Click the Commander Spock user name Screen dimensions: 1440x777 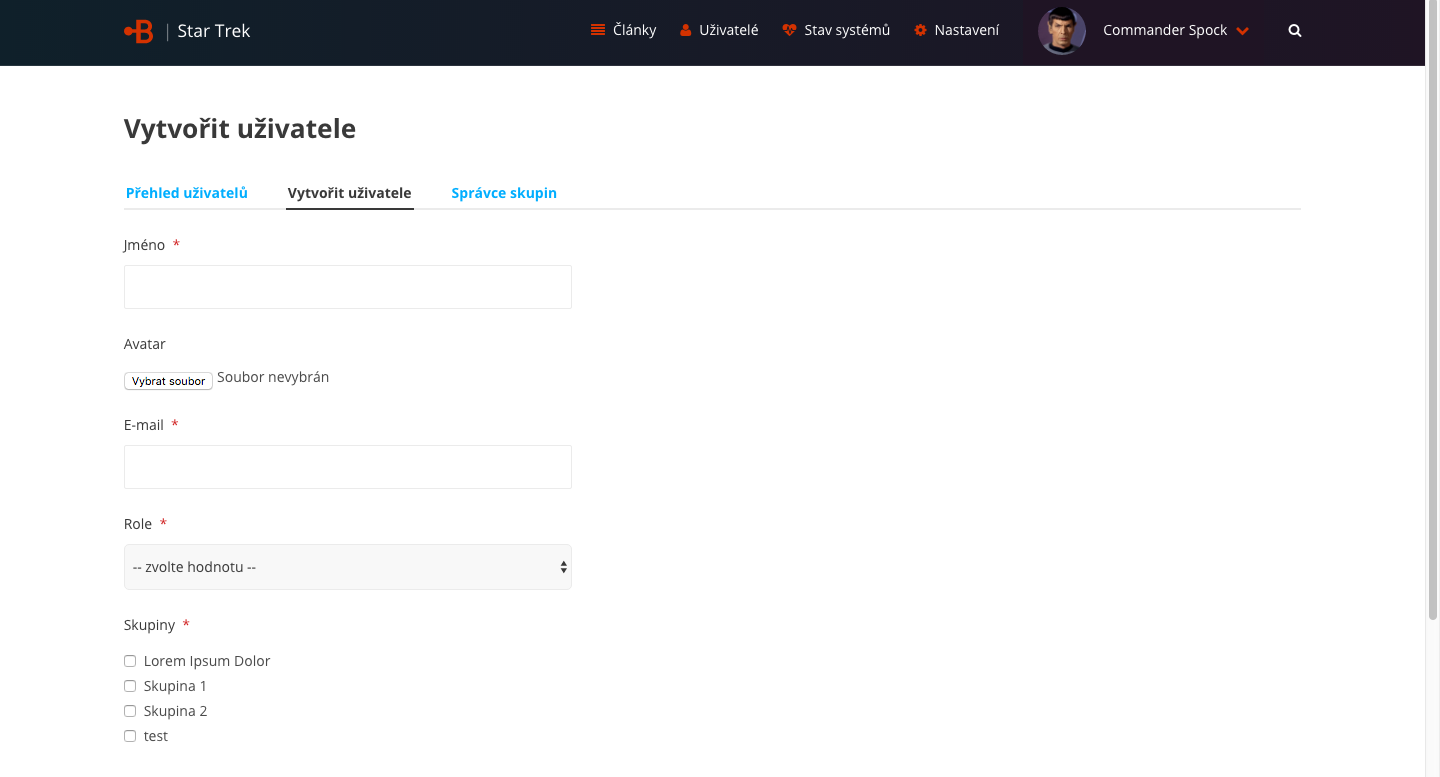[x=1165, y=30]
